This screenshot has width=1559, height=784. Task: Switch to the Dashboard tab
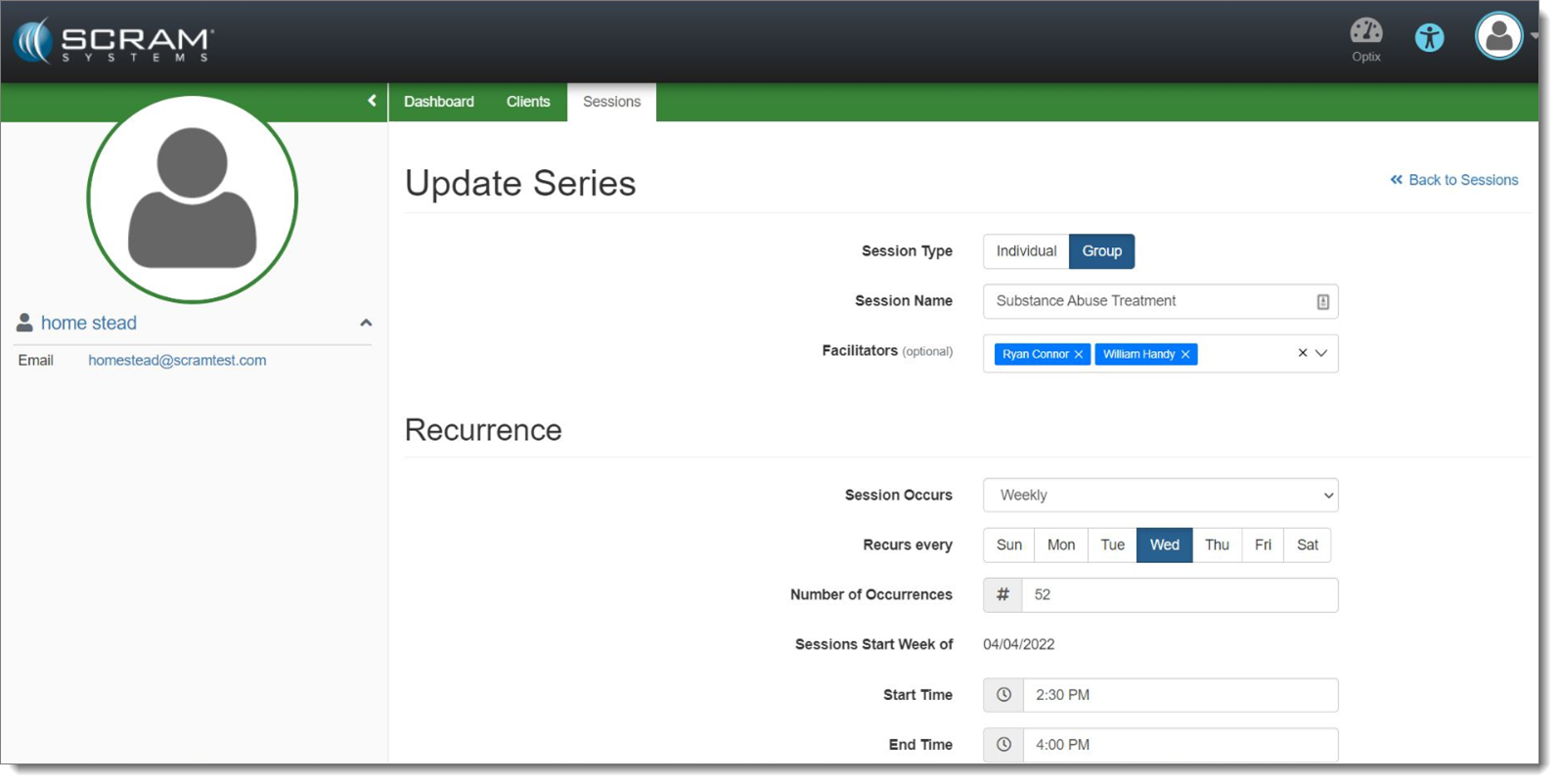coord(441,103)
